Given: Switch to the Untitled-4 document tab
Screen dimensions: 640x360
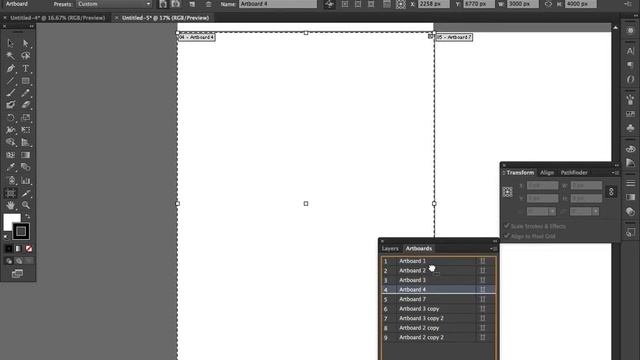Looking at the screenshot, I should [58, 18].
